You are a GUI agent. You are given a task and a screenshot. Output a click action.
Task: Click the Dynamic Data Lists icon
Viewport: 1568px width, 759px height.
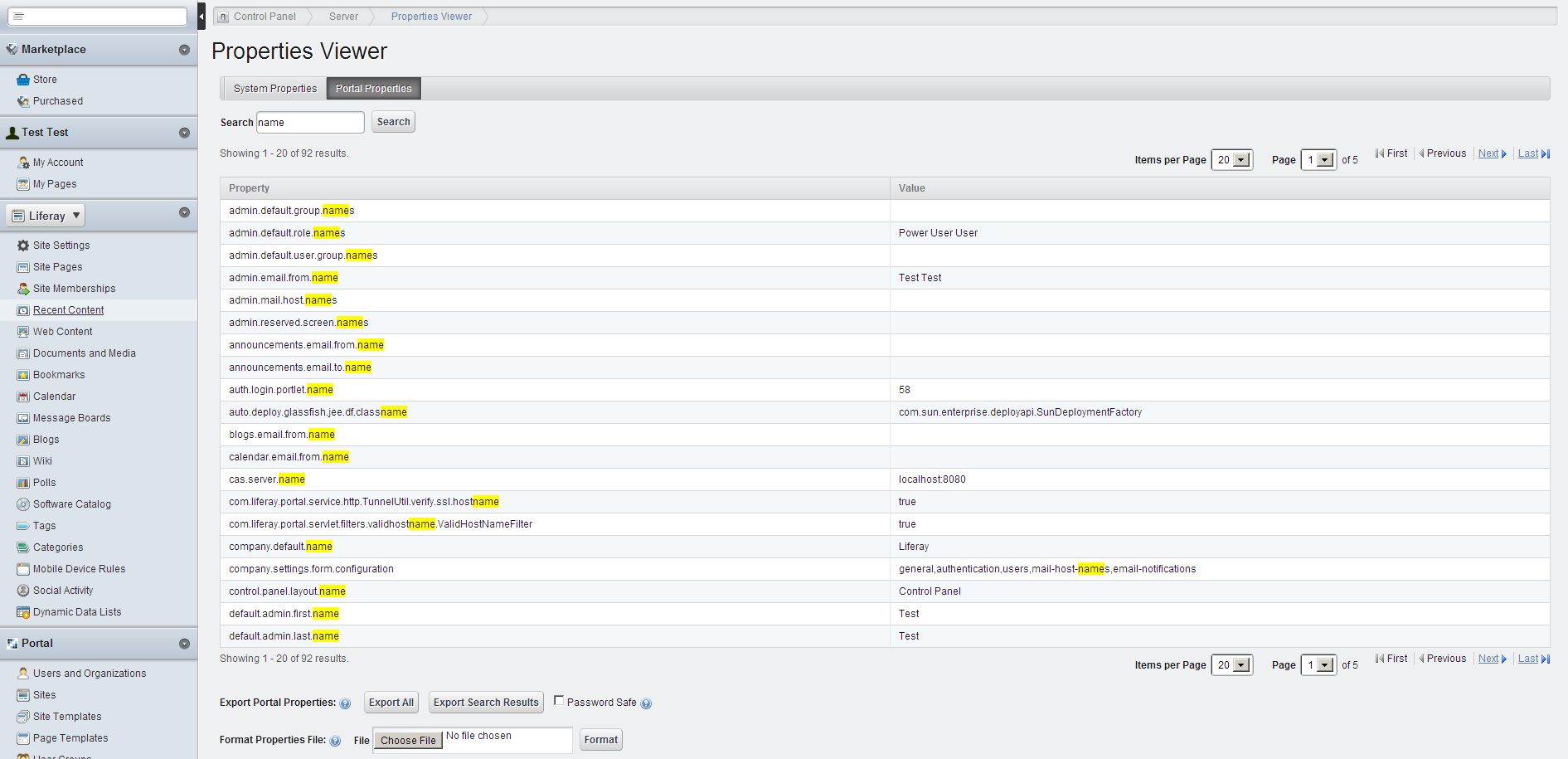23,612
